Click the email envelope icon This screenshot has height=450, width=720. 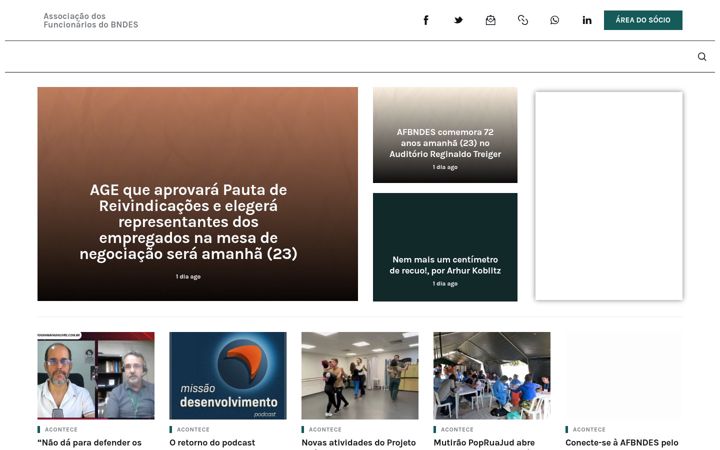490,20
